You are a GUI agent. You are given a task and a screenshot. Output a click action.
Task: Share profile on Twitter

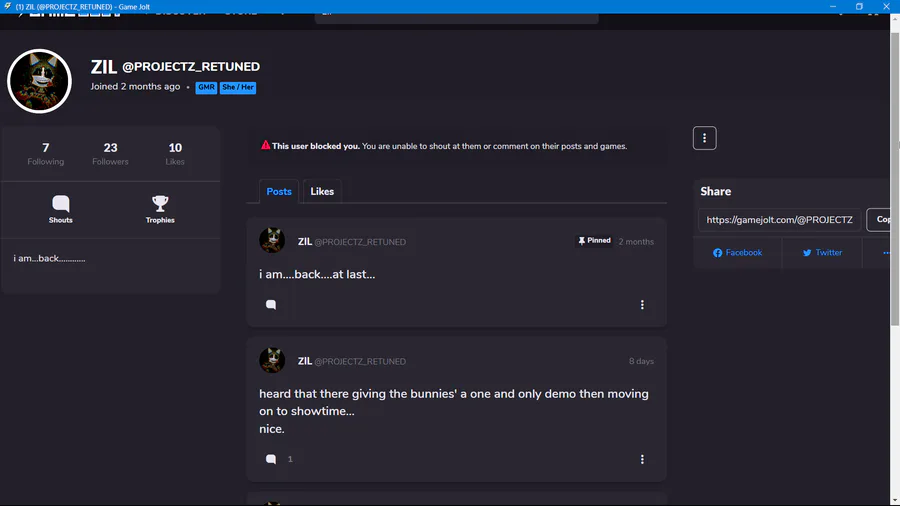tap(822, 252)
